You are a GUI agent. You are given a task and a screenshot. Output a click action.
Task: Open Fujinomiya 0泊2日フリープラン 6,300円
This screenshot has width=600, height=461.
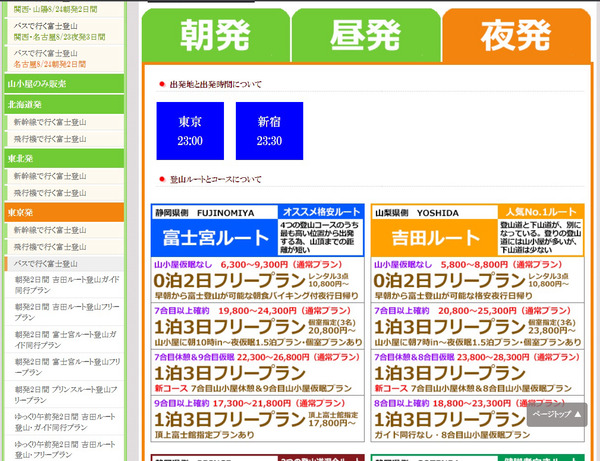[x=258, y=280]
